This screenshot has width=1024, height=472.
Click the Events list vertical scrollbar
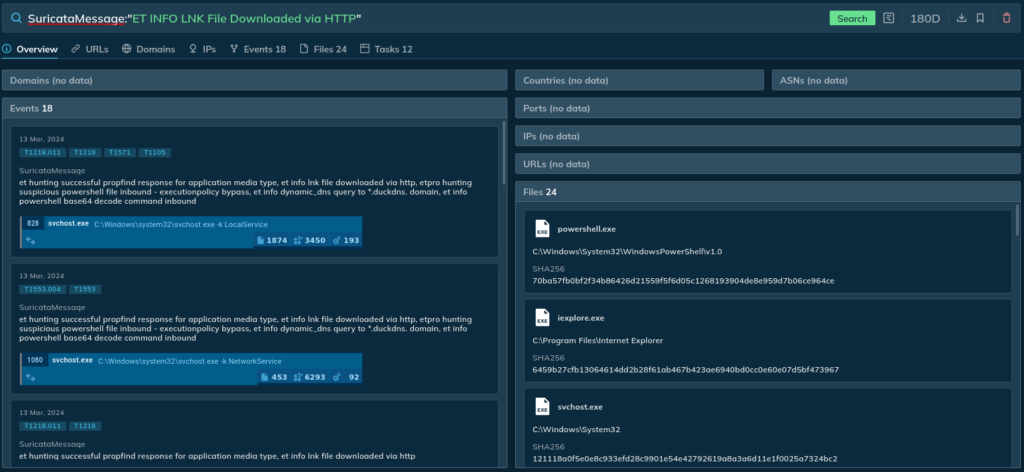503,160
